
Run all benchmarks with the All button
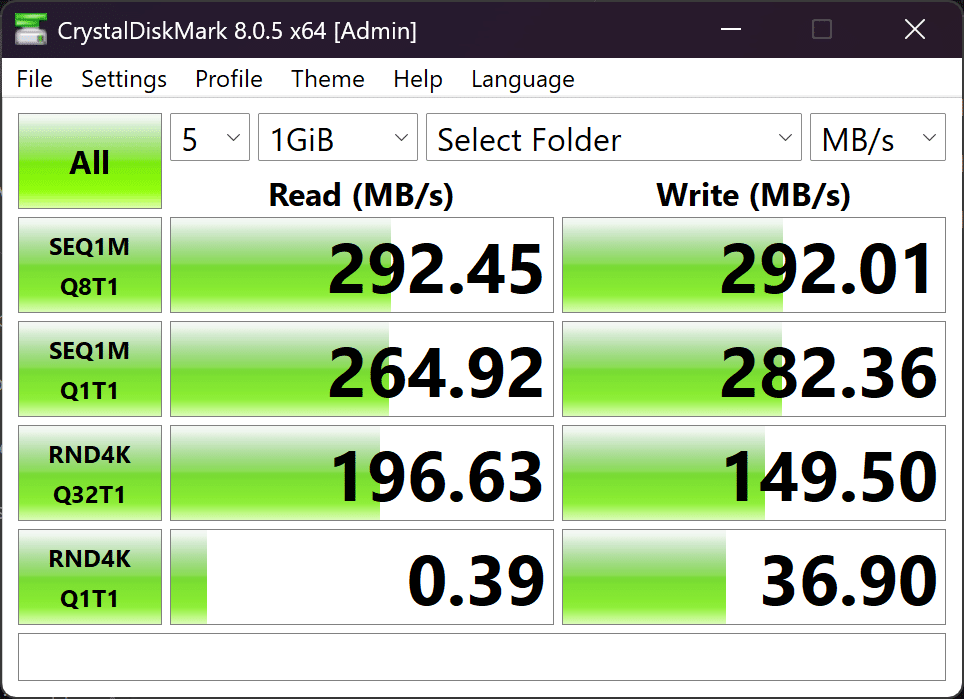coord(90,162)
